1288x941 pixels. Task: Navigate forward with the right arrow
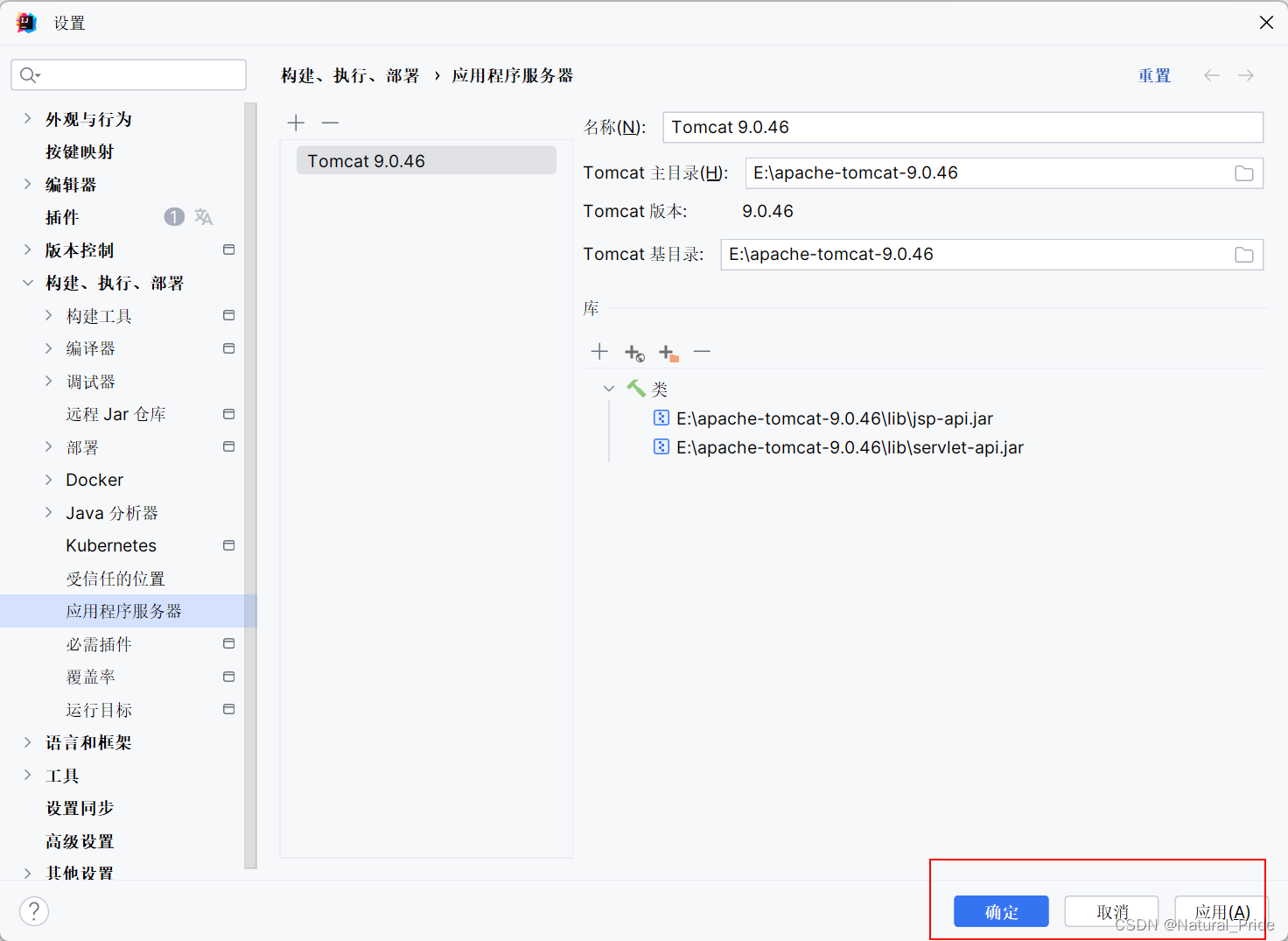pos(1246,75)
